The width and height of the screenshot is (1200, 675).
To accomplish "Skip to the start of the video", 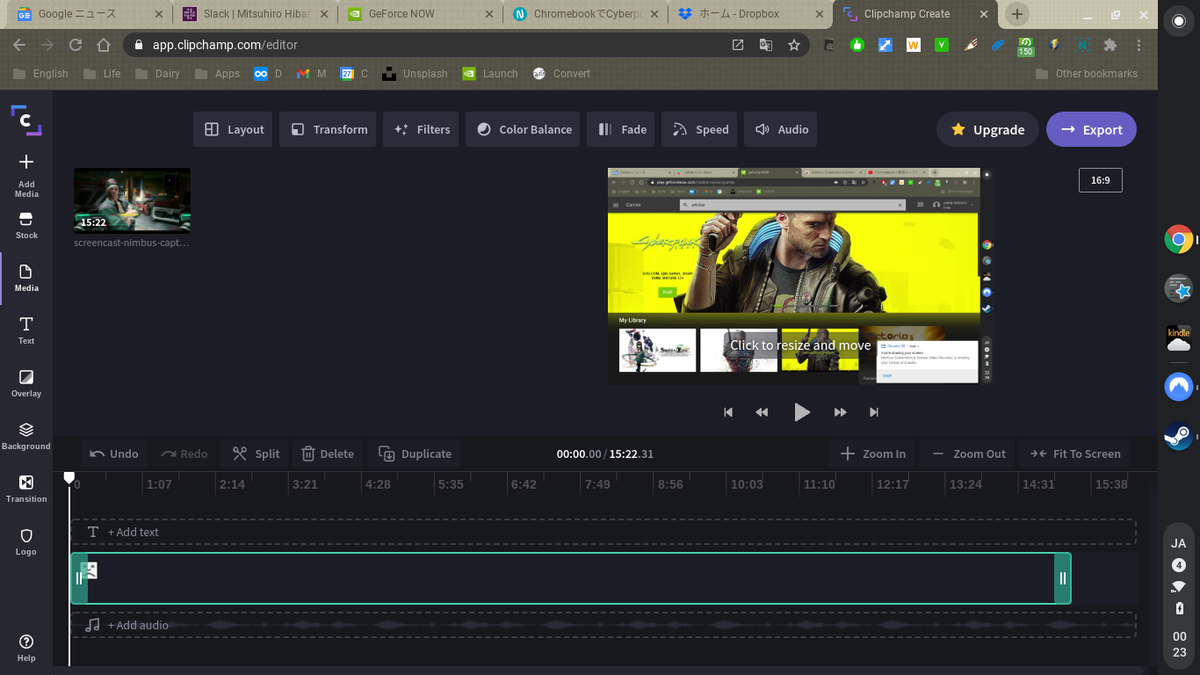I will point(728,412).
